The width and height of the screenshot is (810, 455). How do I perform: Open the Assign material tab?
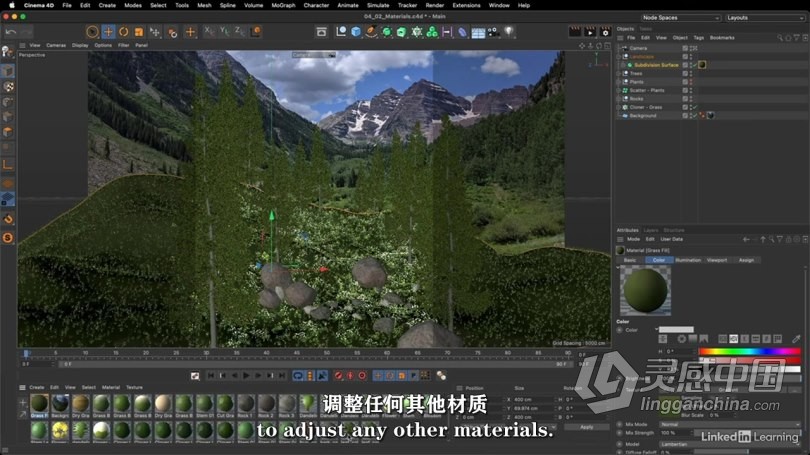[x=746, y=260]
